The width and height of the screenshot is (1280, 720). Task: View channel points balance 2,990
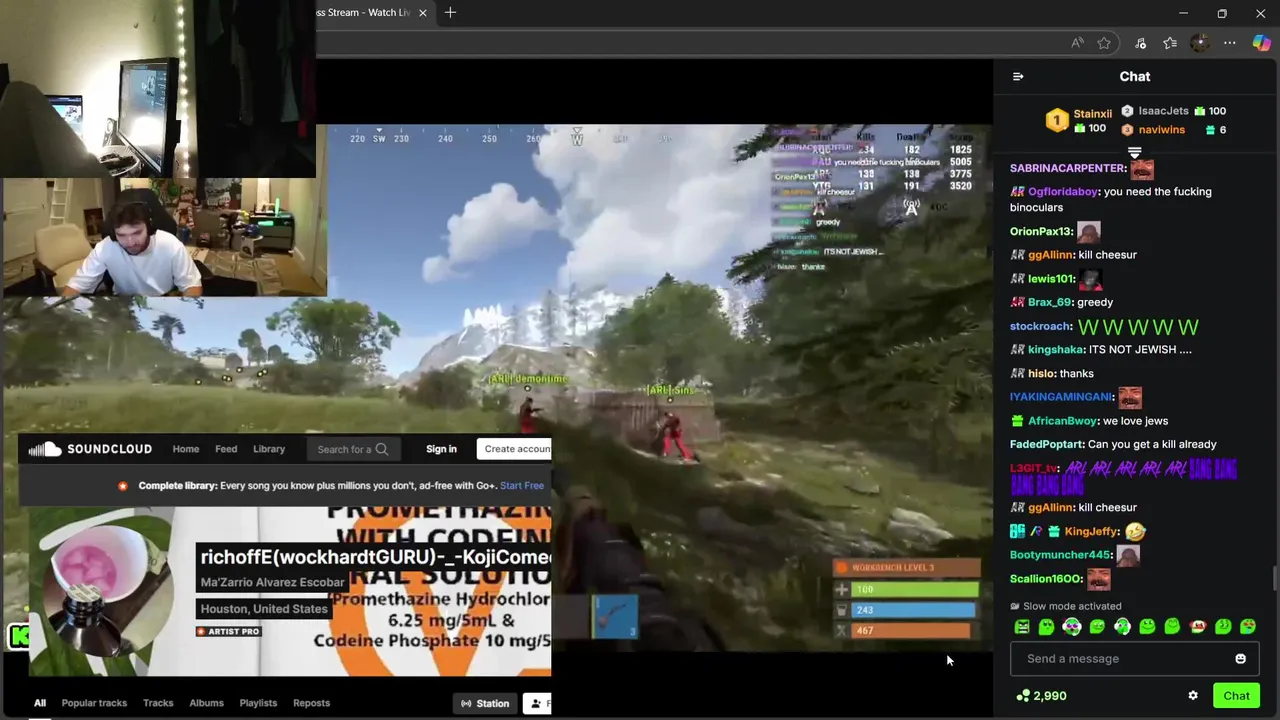point(1041,696)
